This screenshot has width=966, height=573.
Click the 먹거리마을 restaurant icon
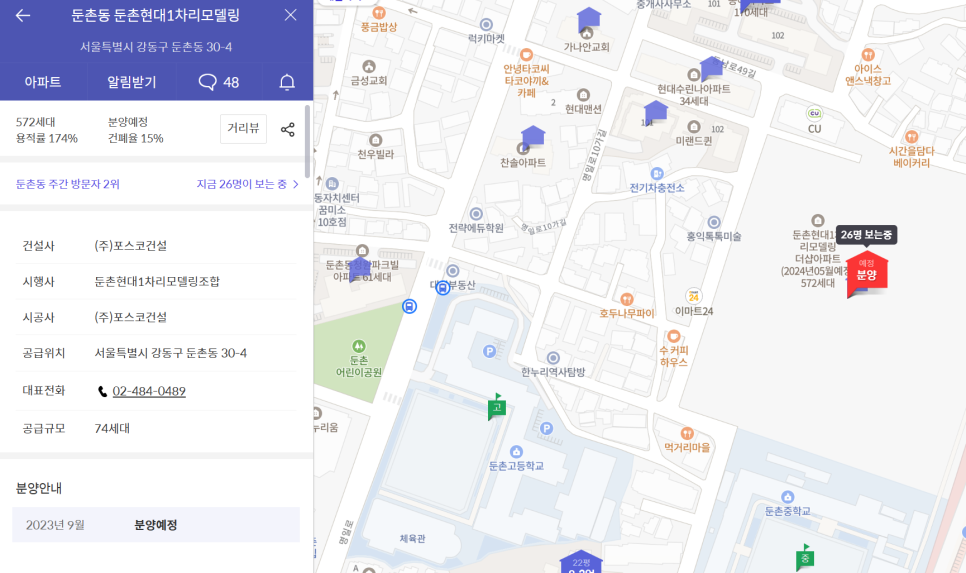point(687,433)
